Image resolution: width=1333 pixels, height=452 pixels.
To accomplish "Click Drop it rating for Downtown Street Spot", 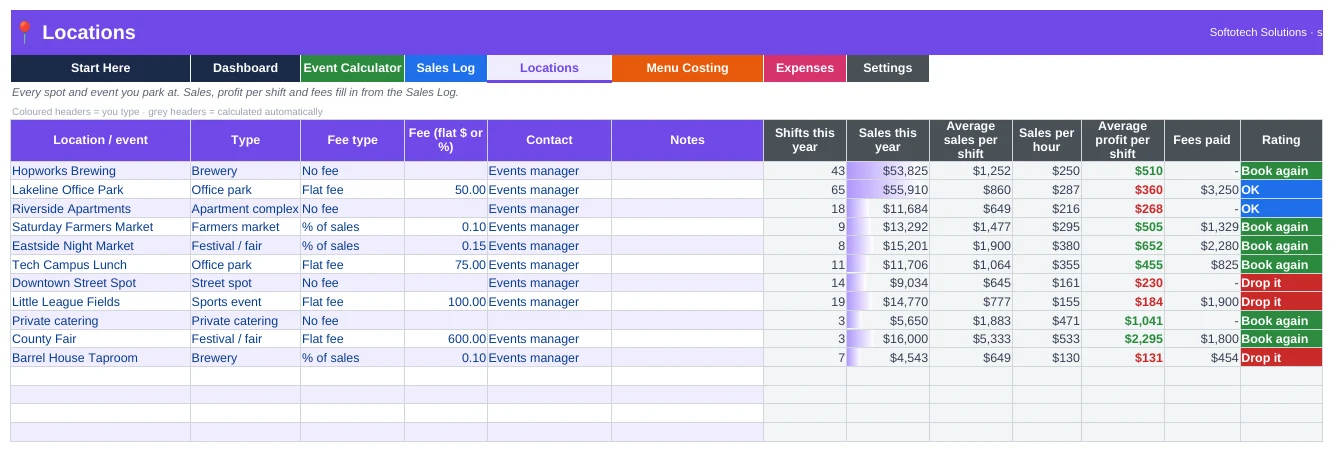I will [1281, 283].
